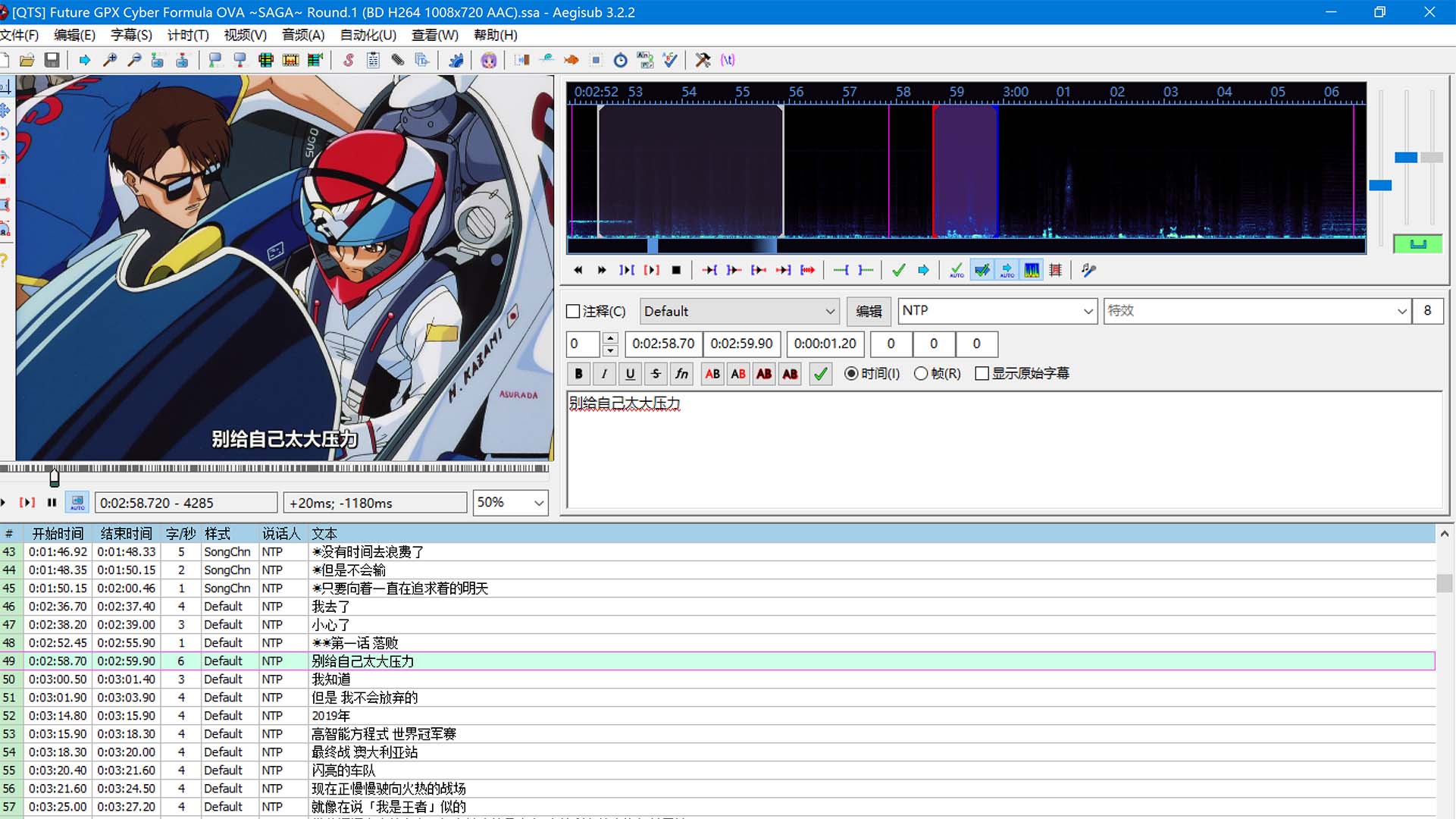Apply italic with the I button
The image size is (1456, 819).
(x=604, y=374)
